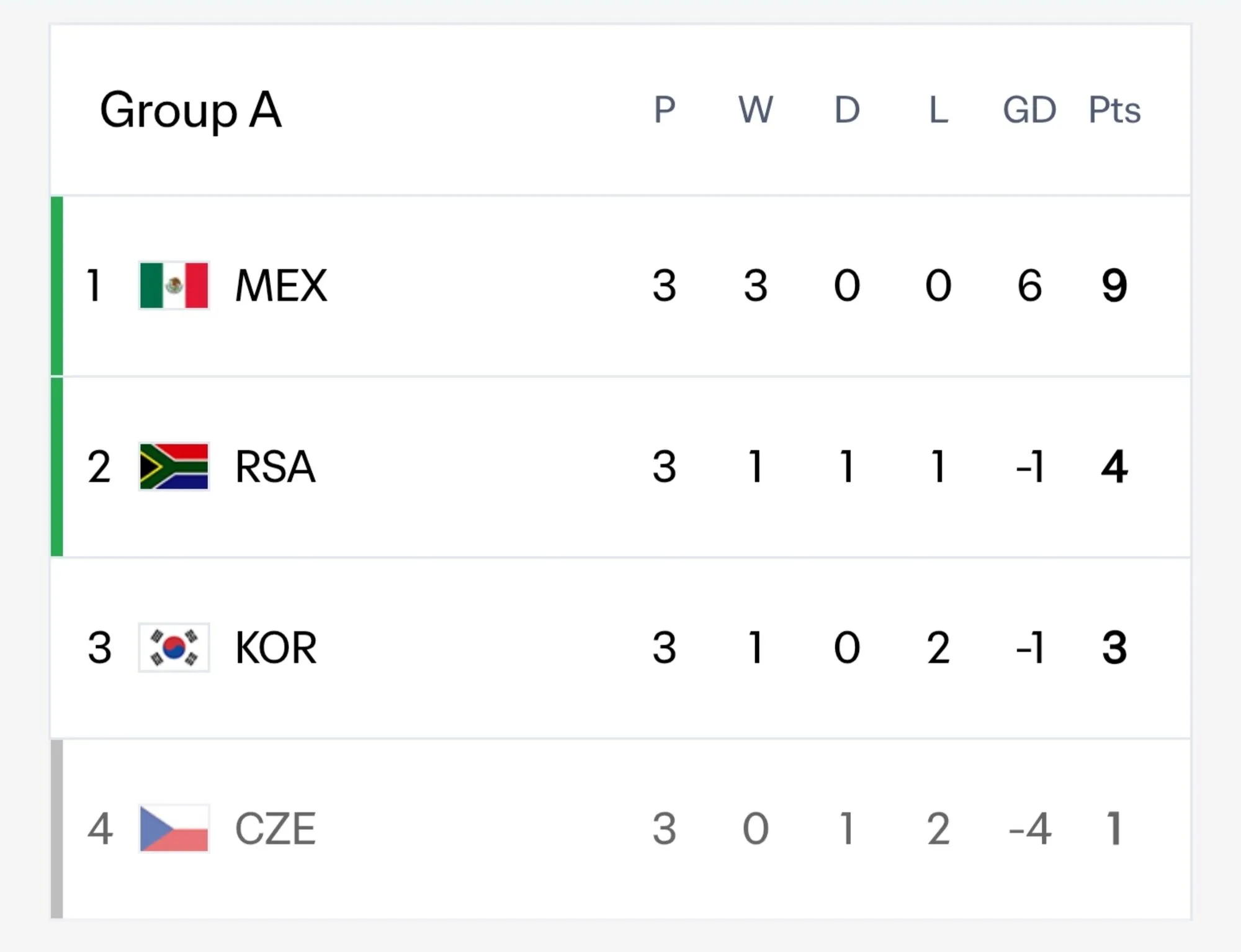Image resolution: width=1241 pixels, height=952 pixels.
Task: Select the KOR team name
Action: (x=276, y=647)
